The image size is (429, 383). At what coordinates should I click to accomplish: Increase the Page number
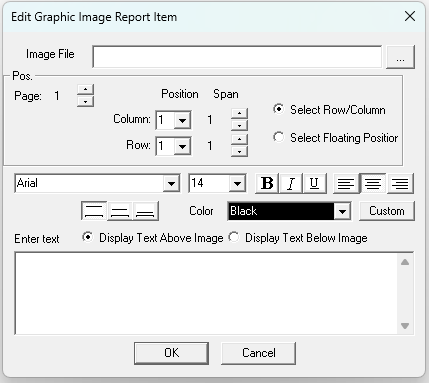click(x=85, y=89)
